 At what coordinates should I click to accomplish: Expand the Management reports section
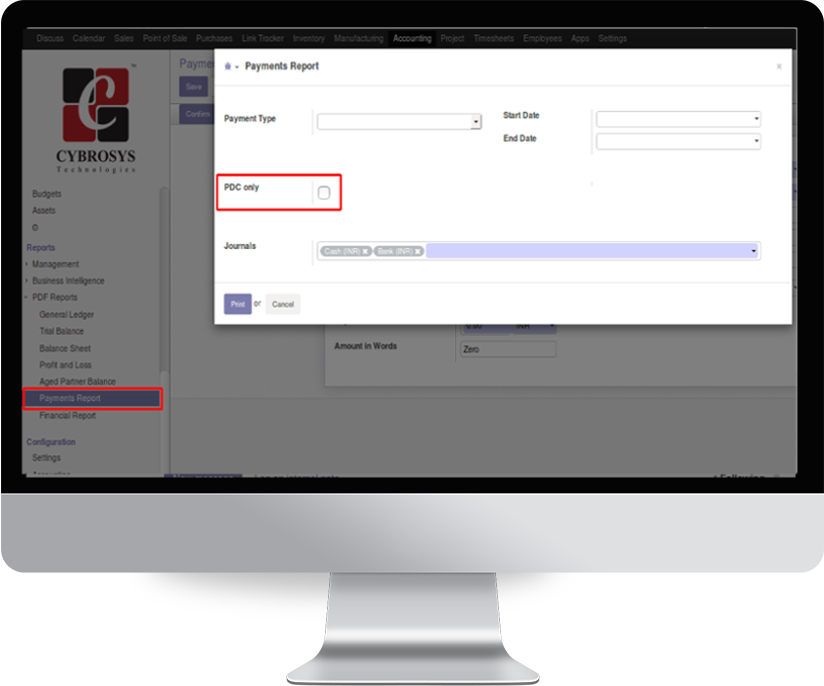tap(55, 264)
